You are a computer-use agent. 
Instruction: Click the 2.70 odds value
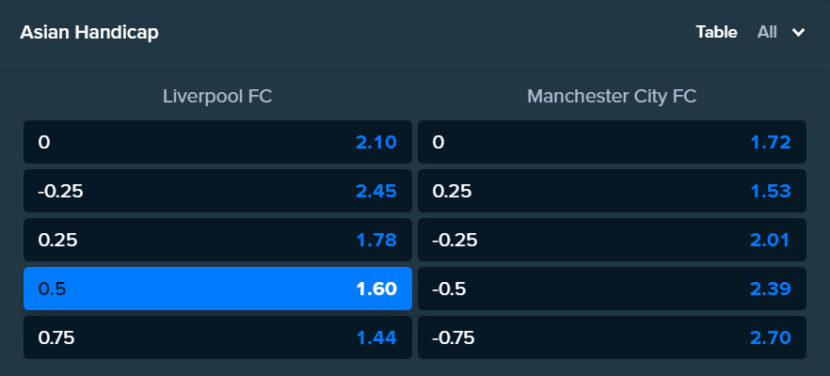pyautogui.click(x=771, y=337)
